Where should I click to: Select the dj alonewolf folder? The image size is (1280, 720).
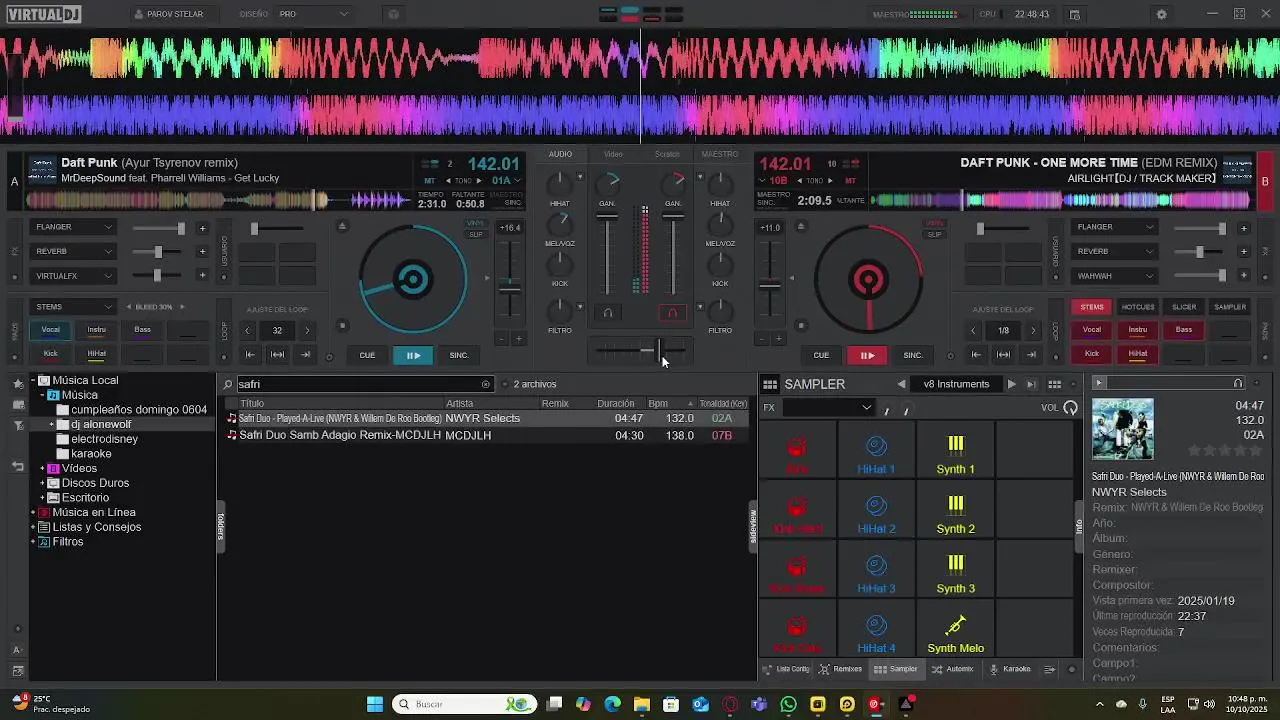click(101, 424)
